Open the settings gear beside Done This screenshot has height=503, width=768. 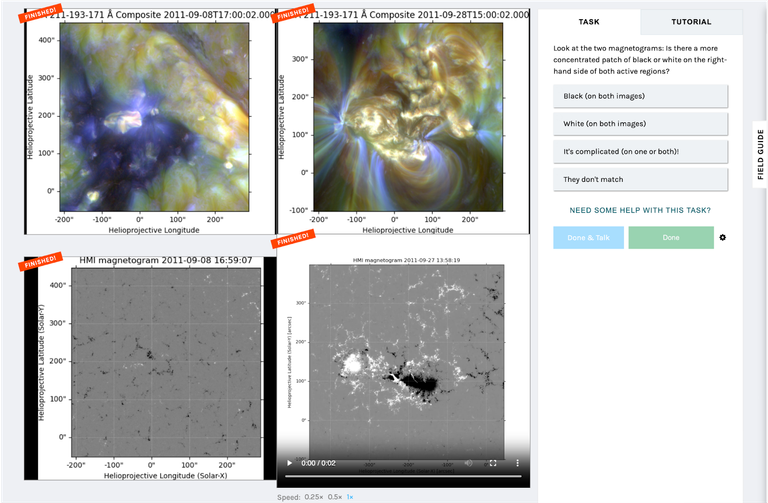pyautogui.click(x=723, y=238)
